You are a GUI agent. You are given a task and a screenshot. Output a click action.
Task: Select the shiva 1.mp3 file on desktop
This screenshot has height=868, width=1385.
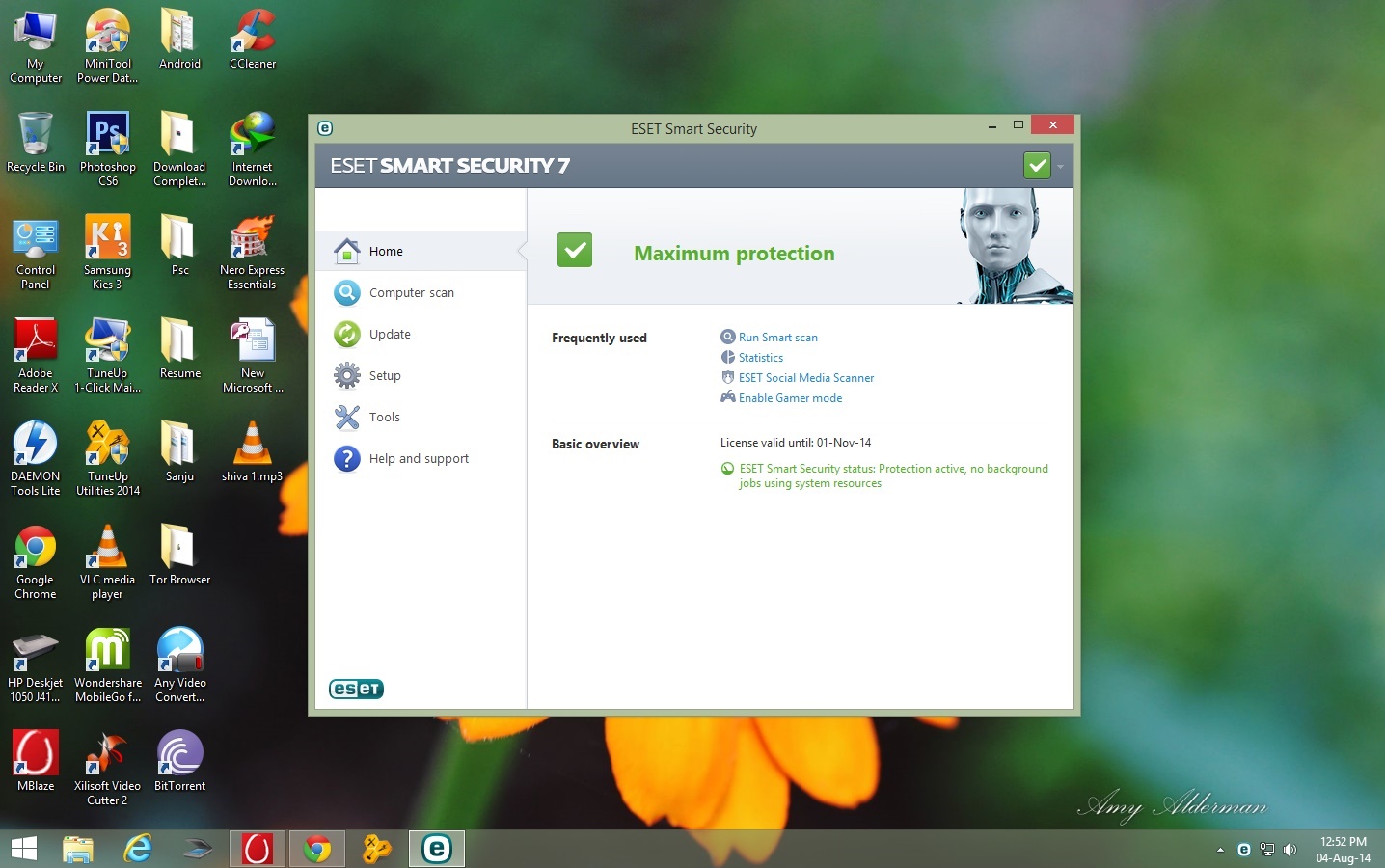253,452
